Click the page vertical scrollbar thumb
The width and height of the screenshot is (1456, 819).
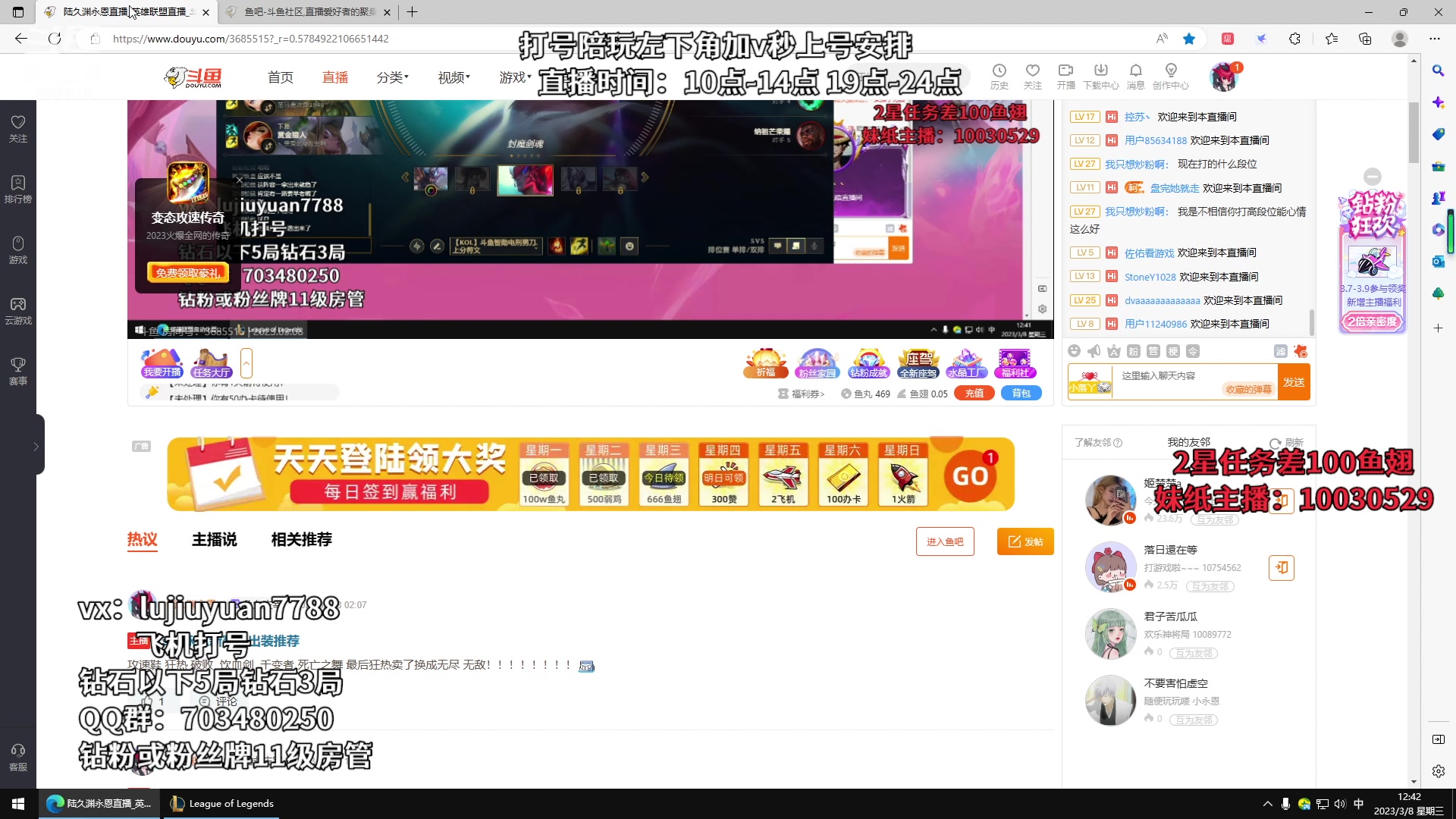1414,133
